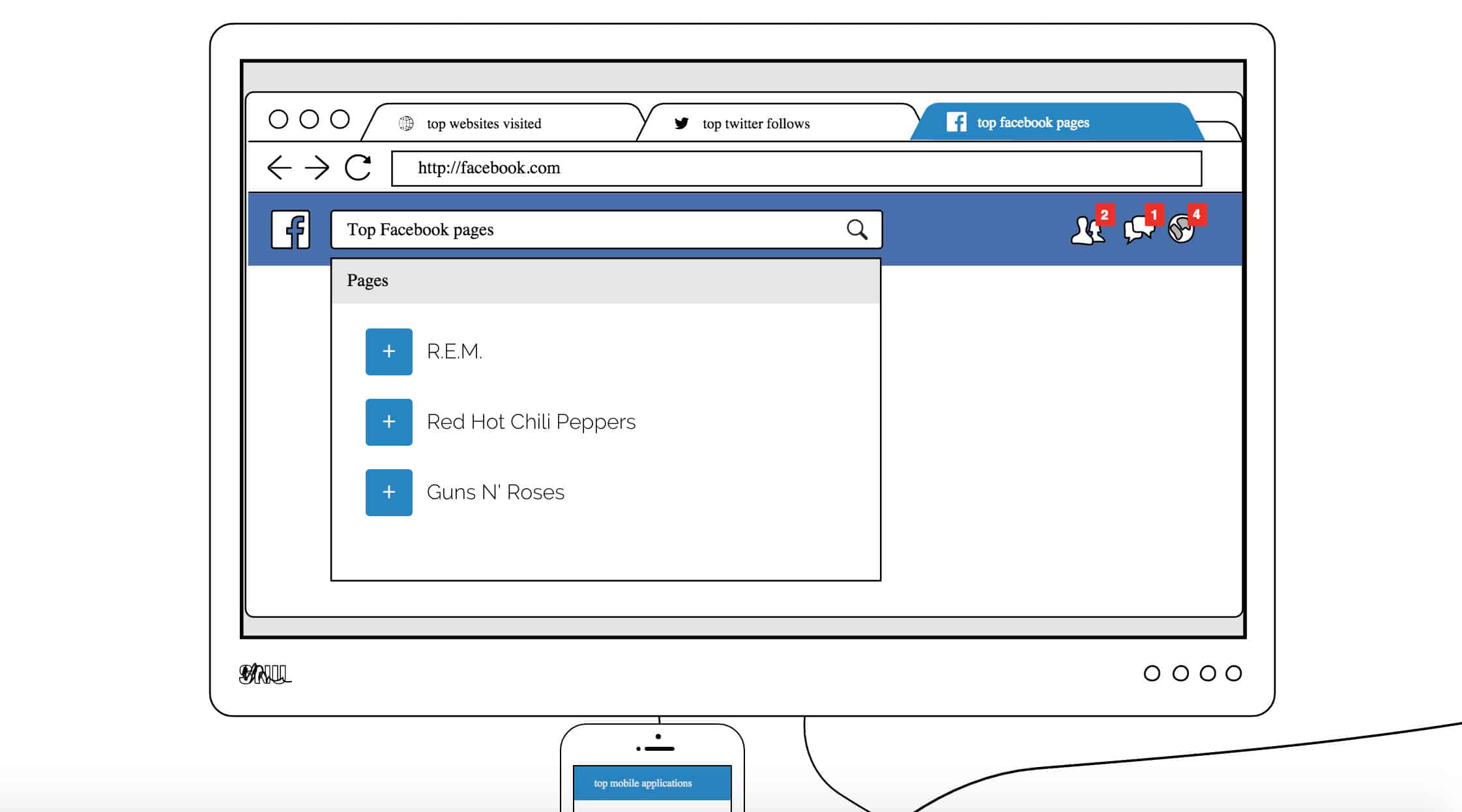Click the search magnifier icon
This screenshot has width=1462, height=812.
pos(857,229)
